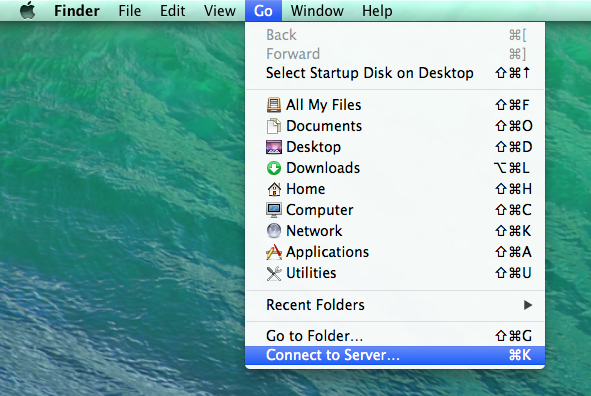Click the ⇧⌘O shortcut for Documents
Image resolution: width=591 pixels, height=396 pixels.
pyautogui.click(x=514, y=126)
